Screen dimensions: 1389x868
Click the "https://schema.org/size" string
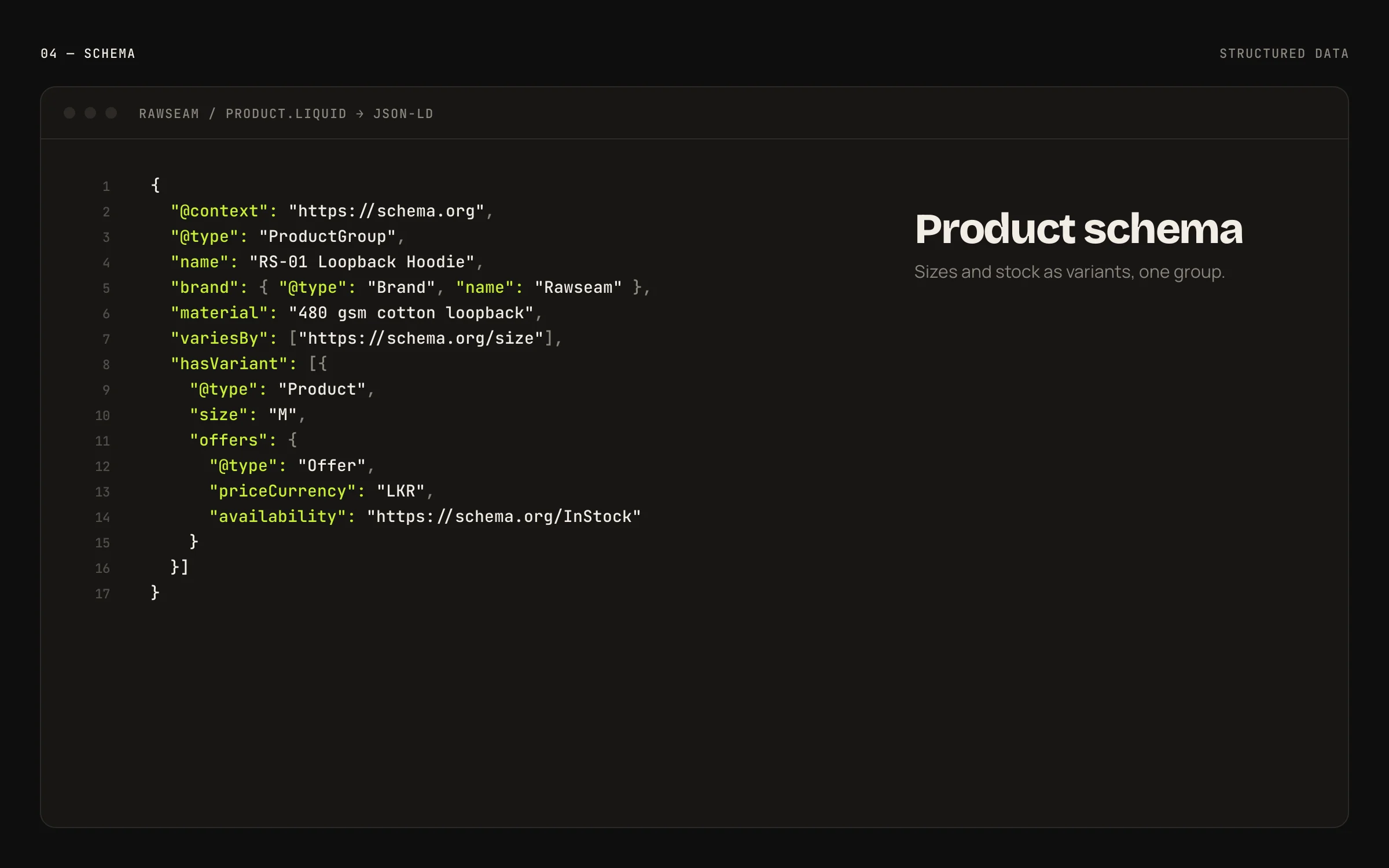click(x=421, y=339)
